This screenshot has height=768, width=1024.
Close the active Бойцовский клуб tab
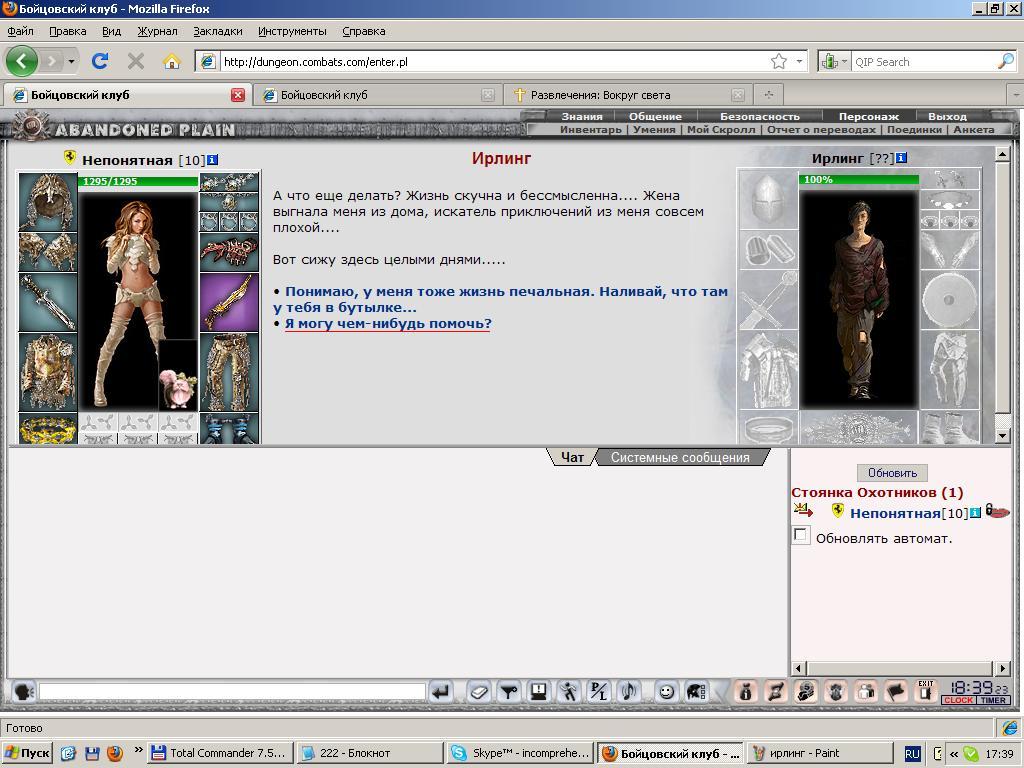(x=238, y=95)
